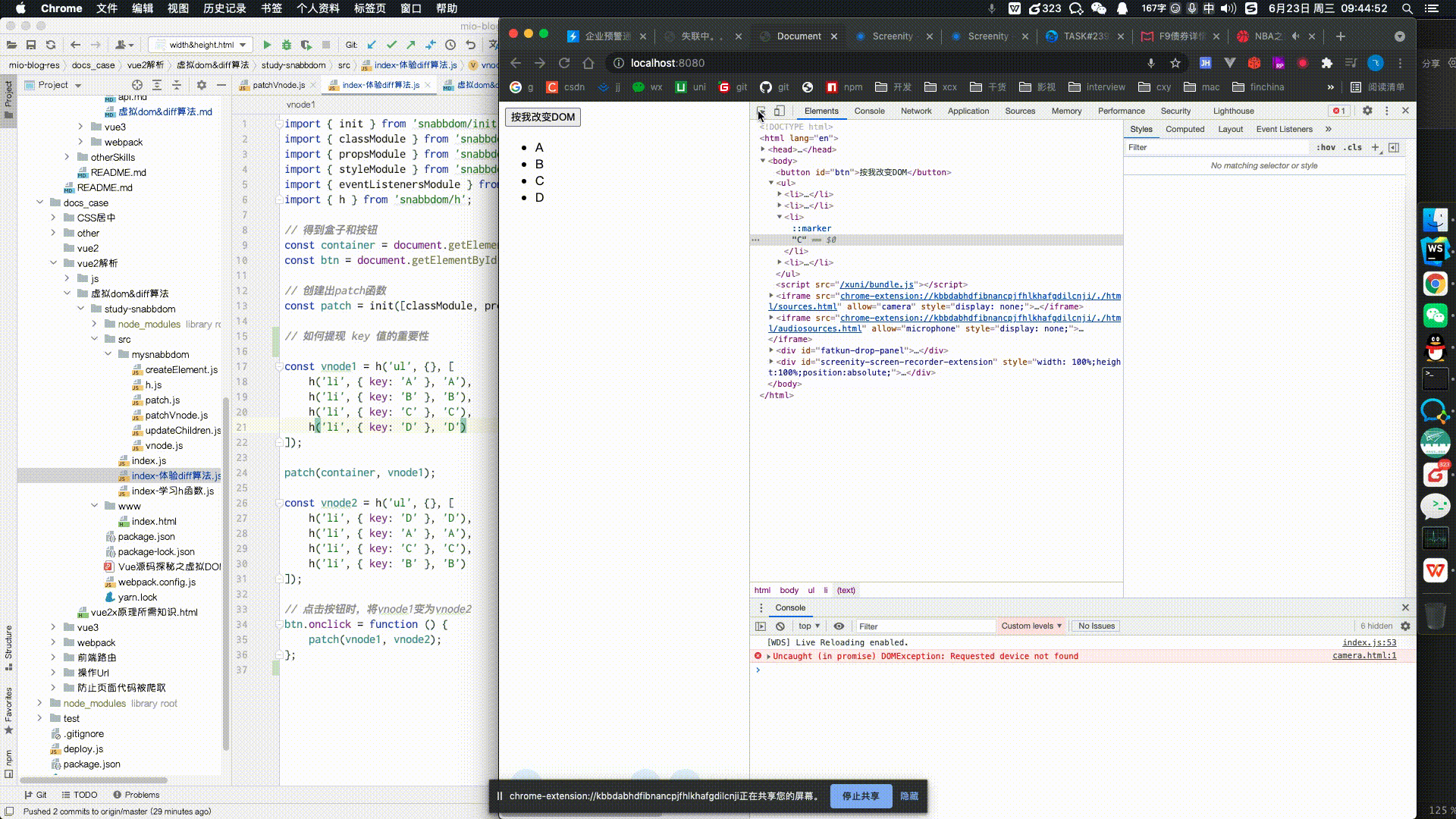Toggle the computed styles sidebar button
The image size is (1456, 819).
click(1394, 147)
